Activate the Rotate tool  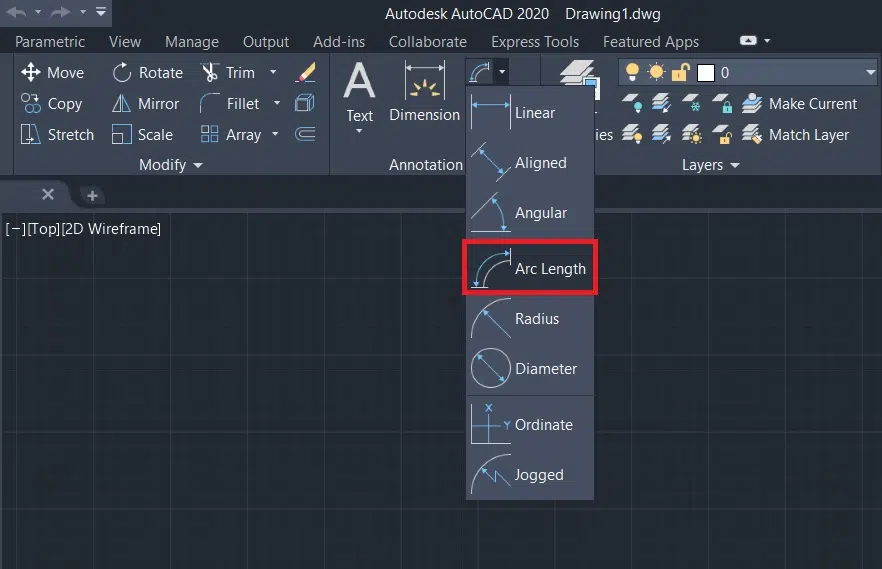click(x=147, y=72)
